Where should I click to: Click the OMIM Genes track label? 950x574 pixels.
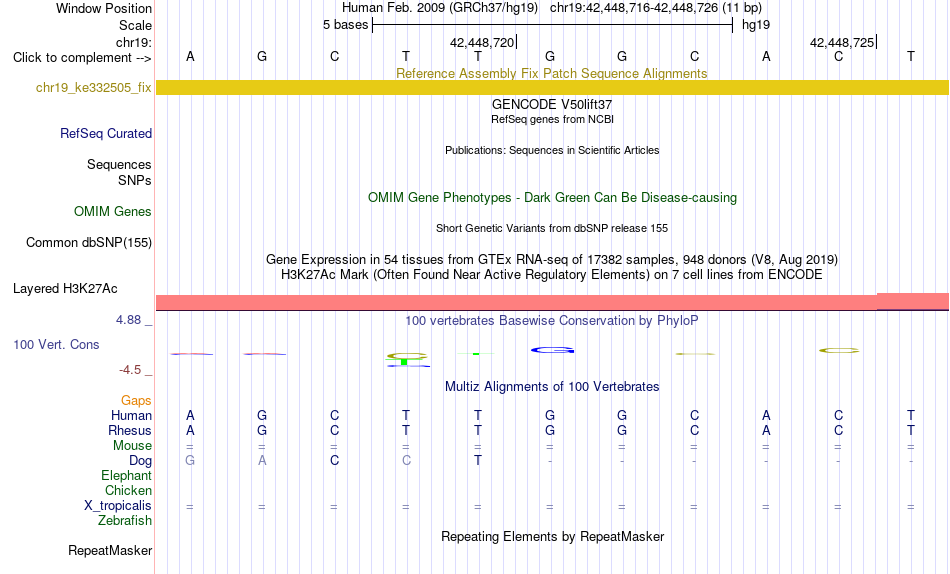coord(113,212)
